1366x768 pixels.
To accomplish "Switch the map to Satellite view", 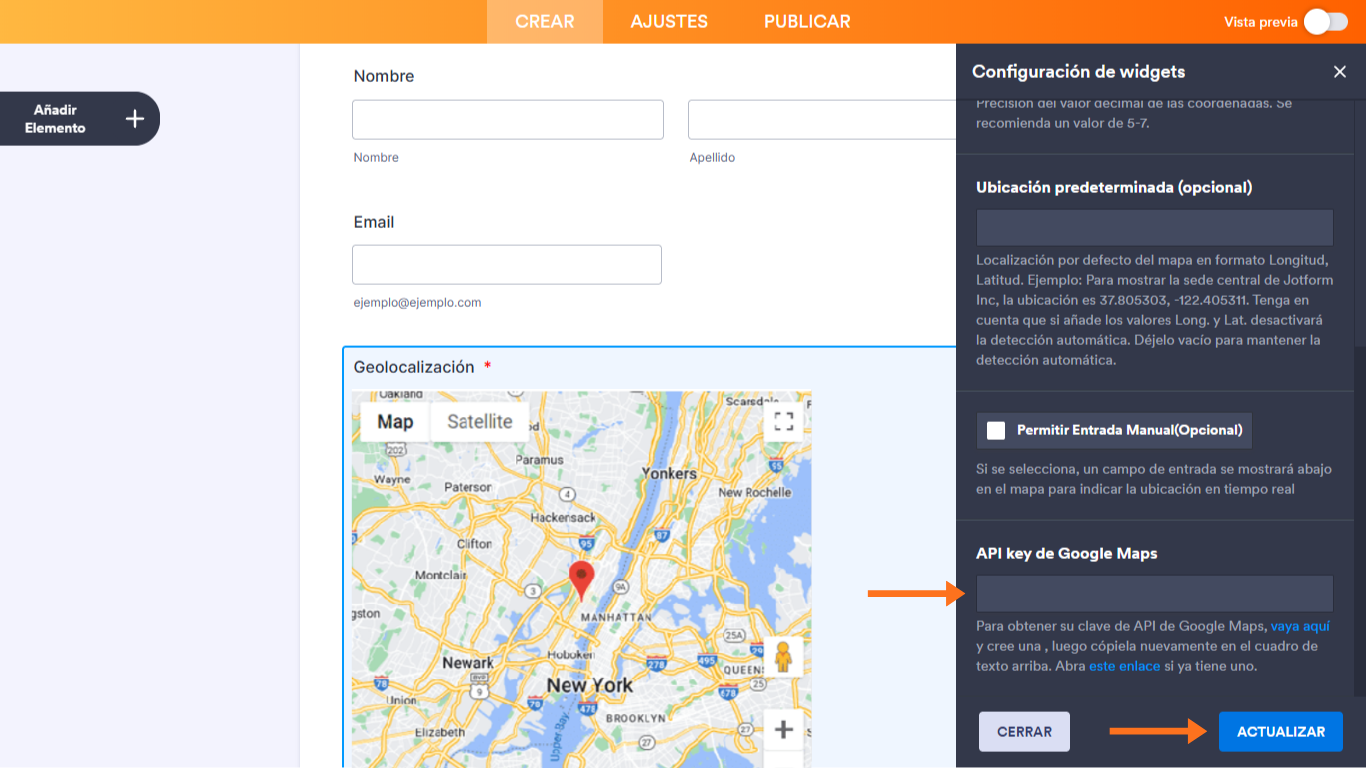I will pyautogui.click(x=479, y=421).
